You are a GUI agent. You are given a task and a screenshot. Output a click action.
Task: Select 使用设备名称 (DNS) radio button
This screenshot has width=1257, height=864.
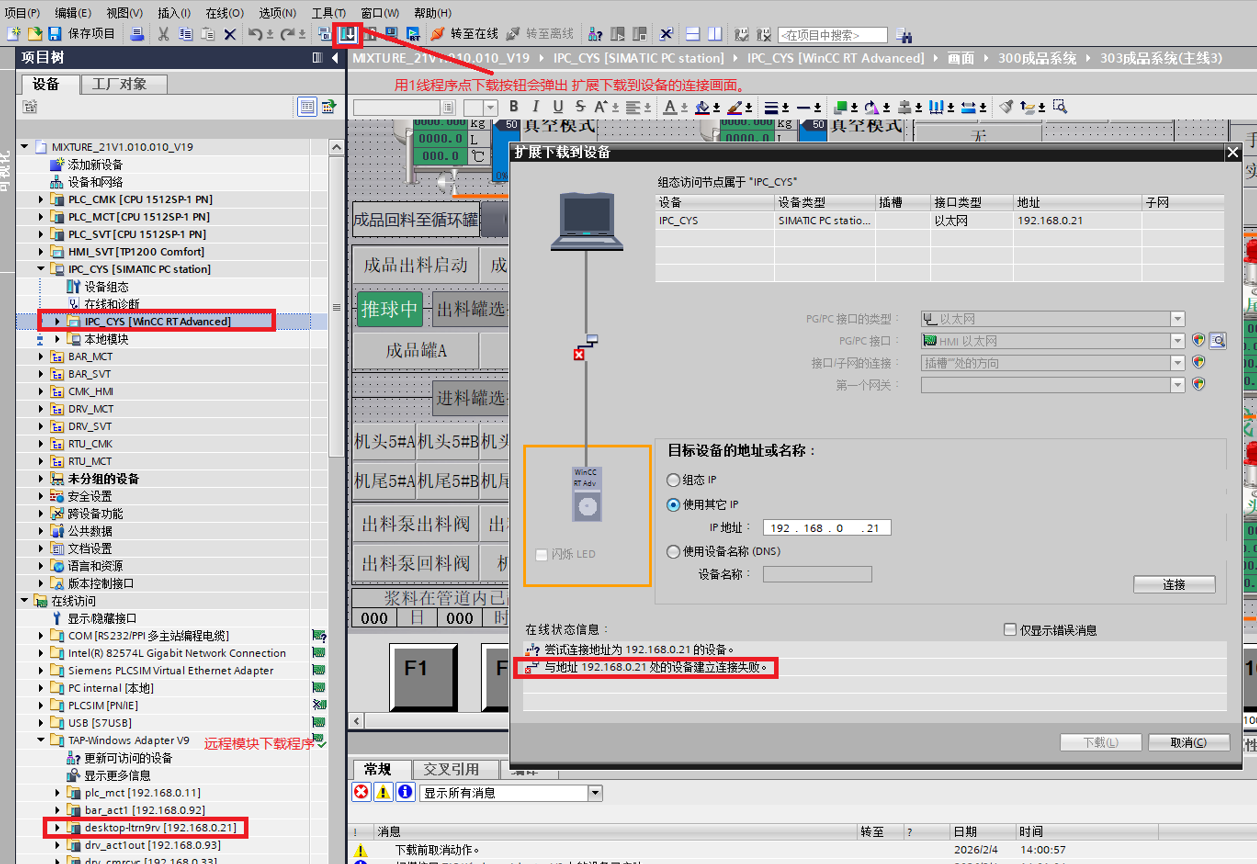673,551
